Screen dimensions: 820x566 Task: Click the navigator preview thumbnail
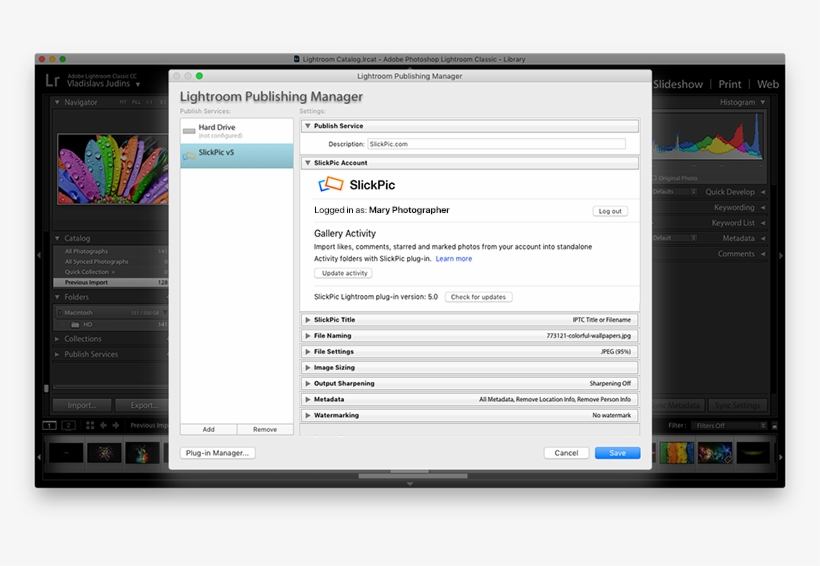click(112, 169)
